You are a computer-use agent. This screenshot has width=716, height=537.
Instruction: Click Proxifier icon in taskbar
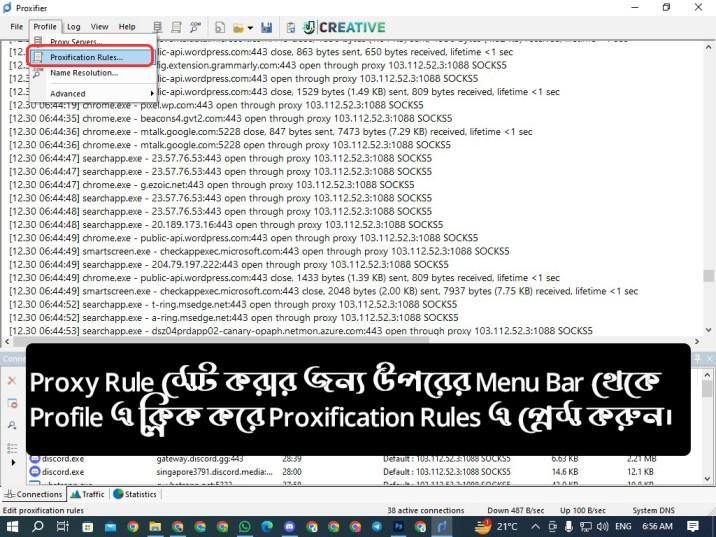(442, 526)
